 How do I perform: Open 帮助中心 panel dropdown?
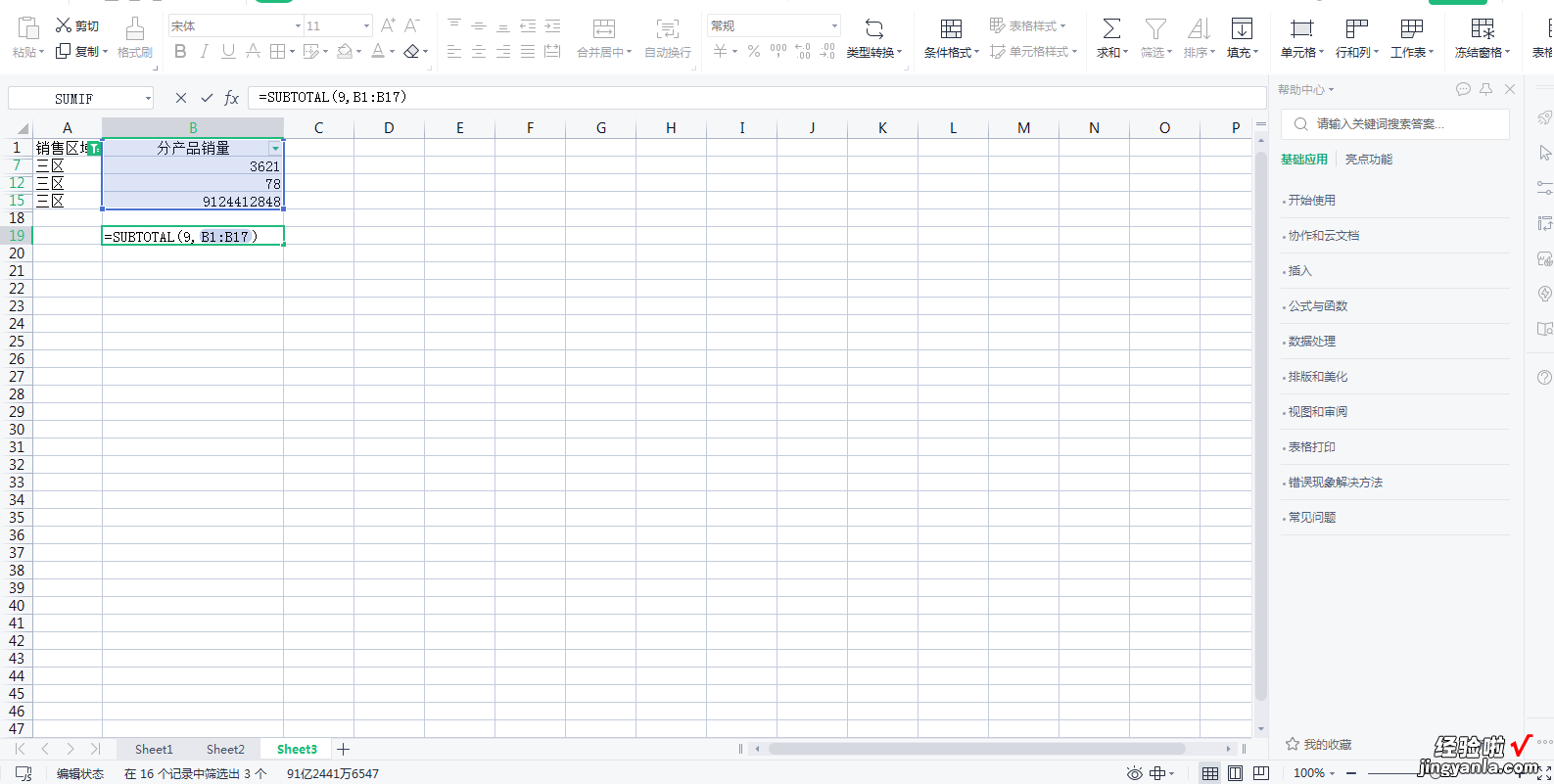pyautogui.click(x=1305, y=90)
